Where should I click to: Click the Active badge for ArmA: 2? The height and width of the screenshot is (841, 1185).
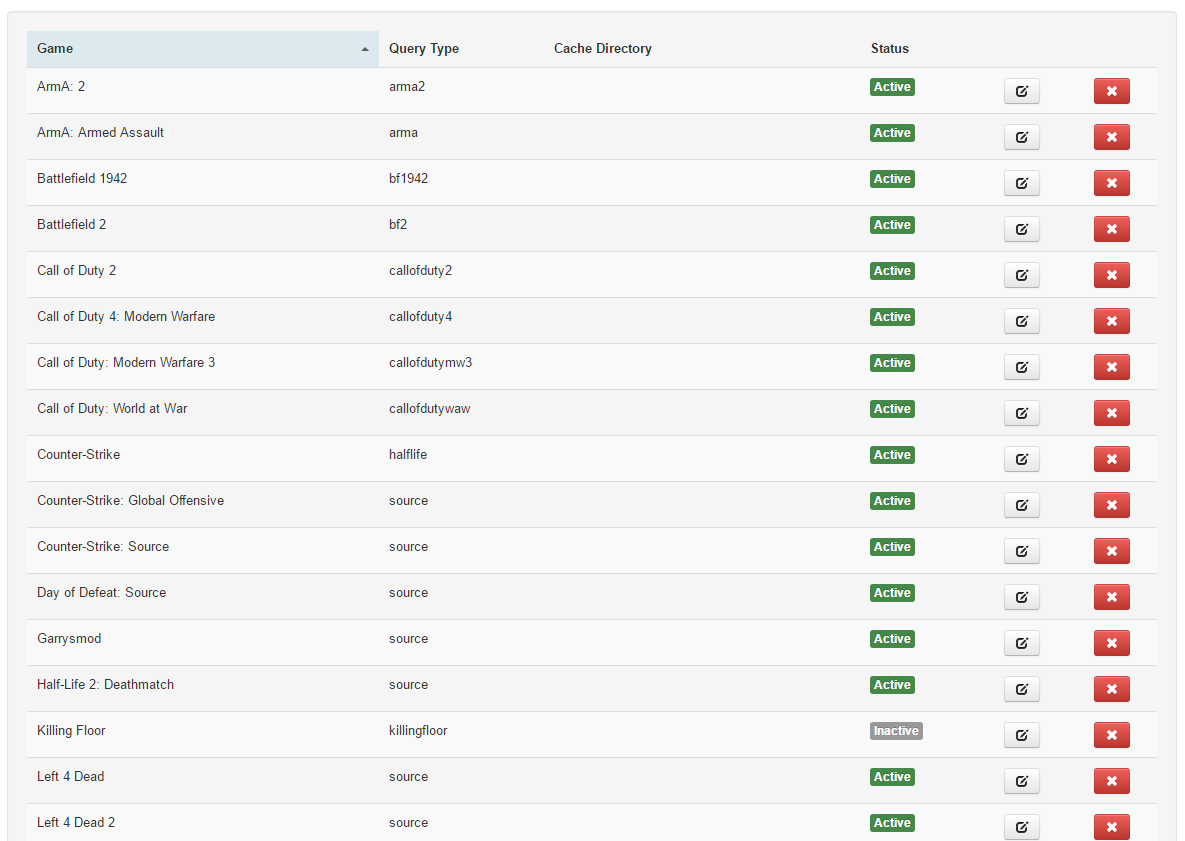click(x=893, y=87)
